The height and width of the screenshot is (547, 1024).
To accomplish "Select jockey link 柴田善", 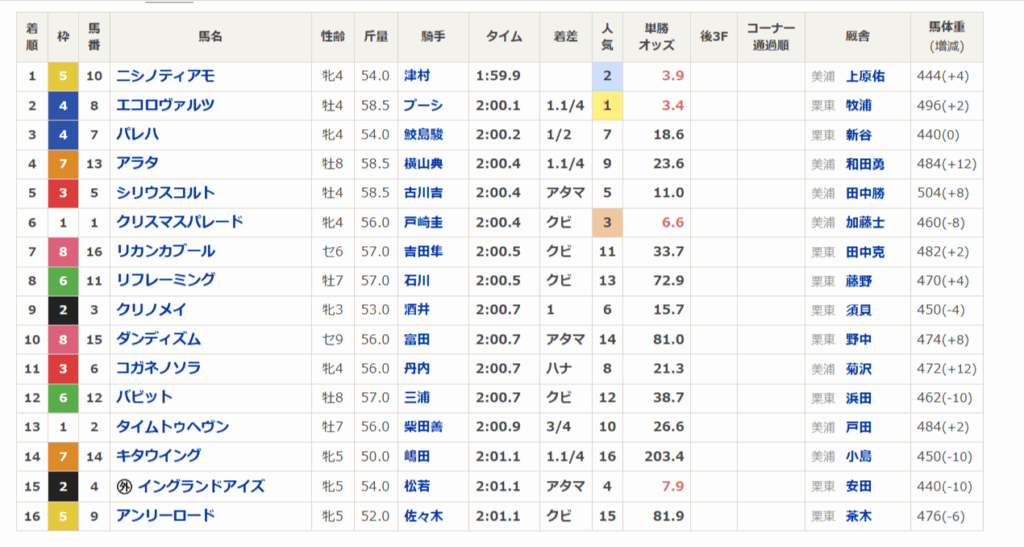I will pos(423,427).
